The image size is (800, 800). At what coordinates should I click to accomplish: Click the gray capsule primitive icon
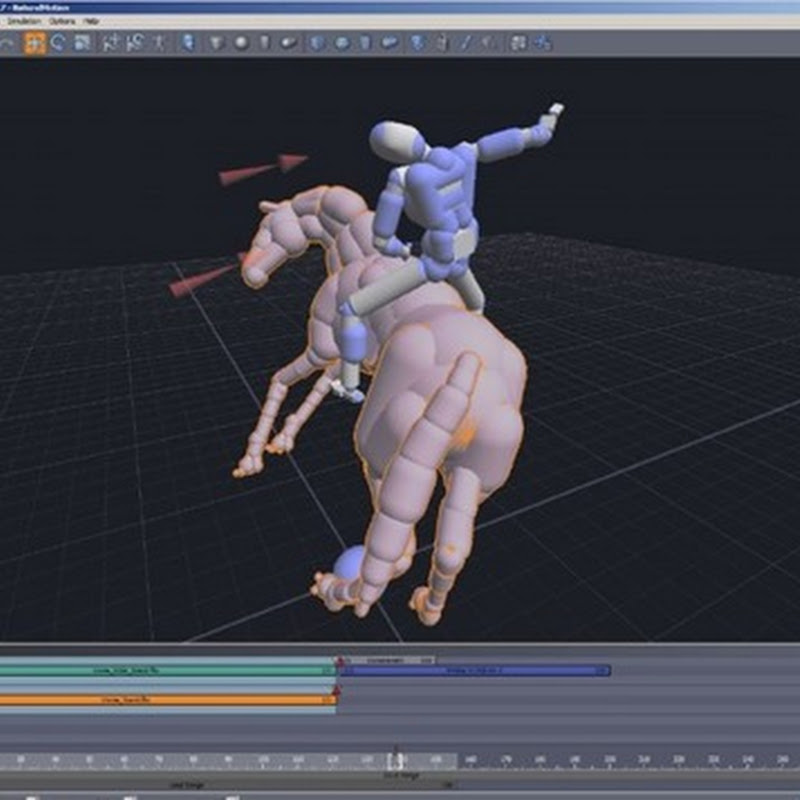tap(289, 42)
